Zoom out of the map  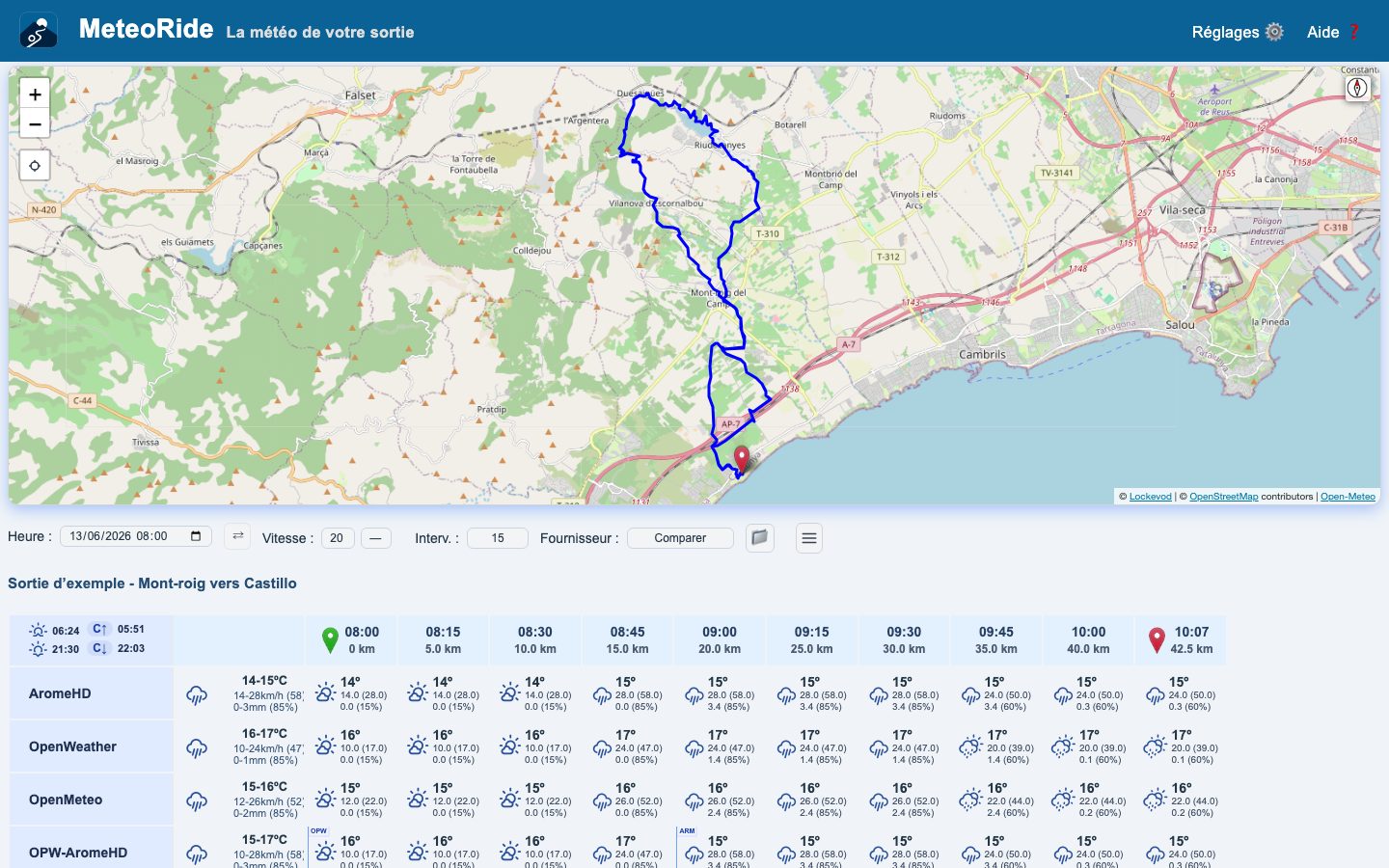pos(35,124)
